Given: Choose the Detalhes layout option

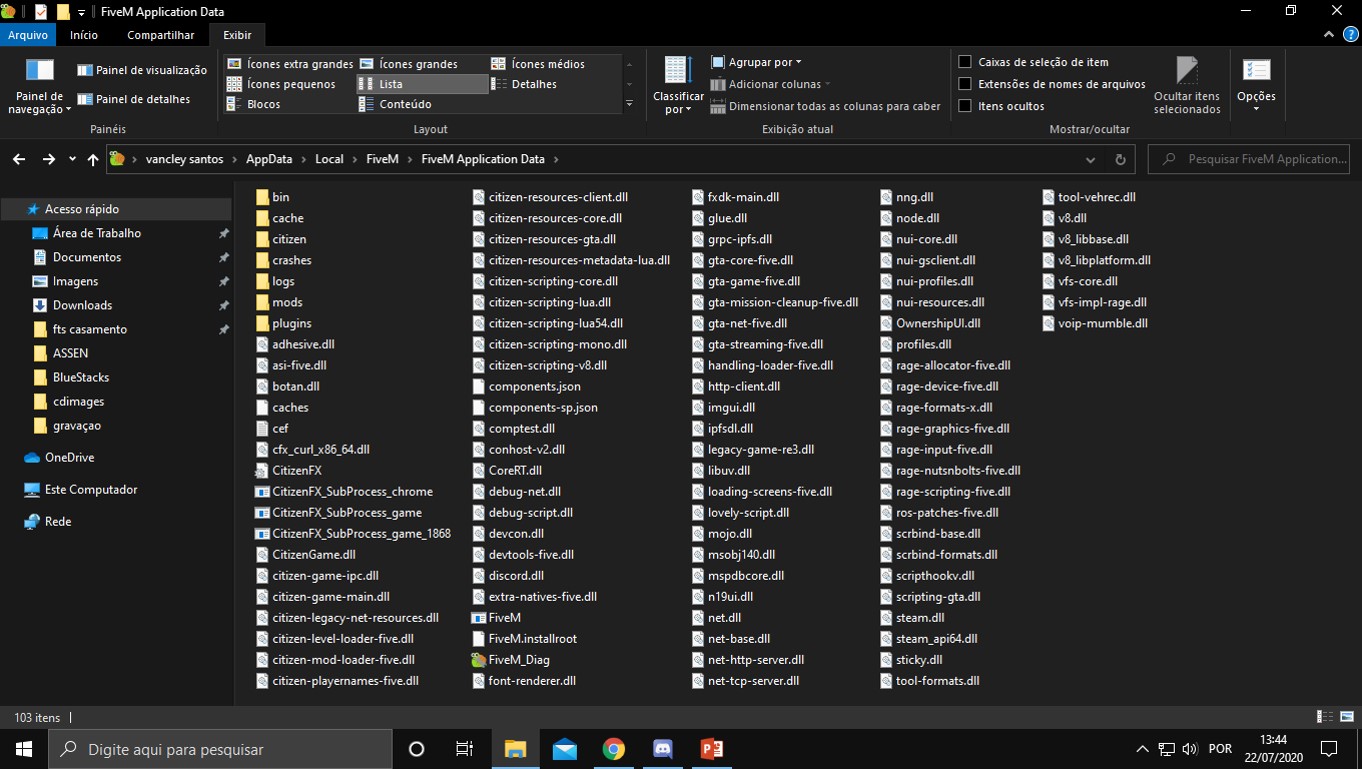Looking at the screenshot, I should [524, 84].
